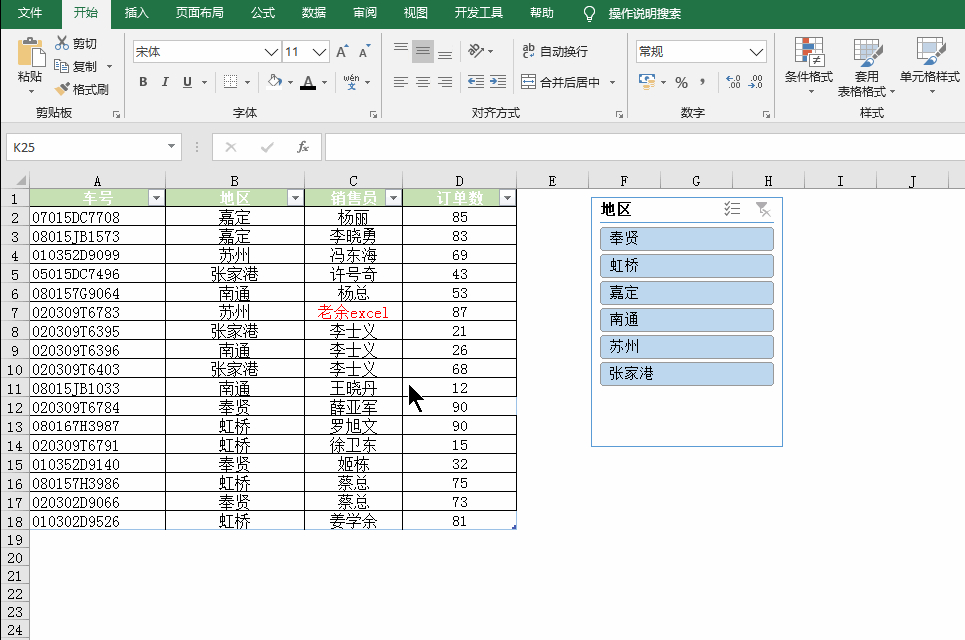Viewport: 965px width, 640px height.
Task: Decrease indent
Action: [x=476, y=82]
